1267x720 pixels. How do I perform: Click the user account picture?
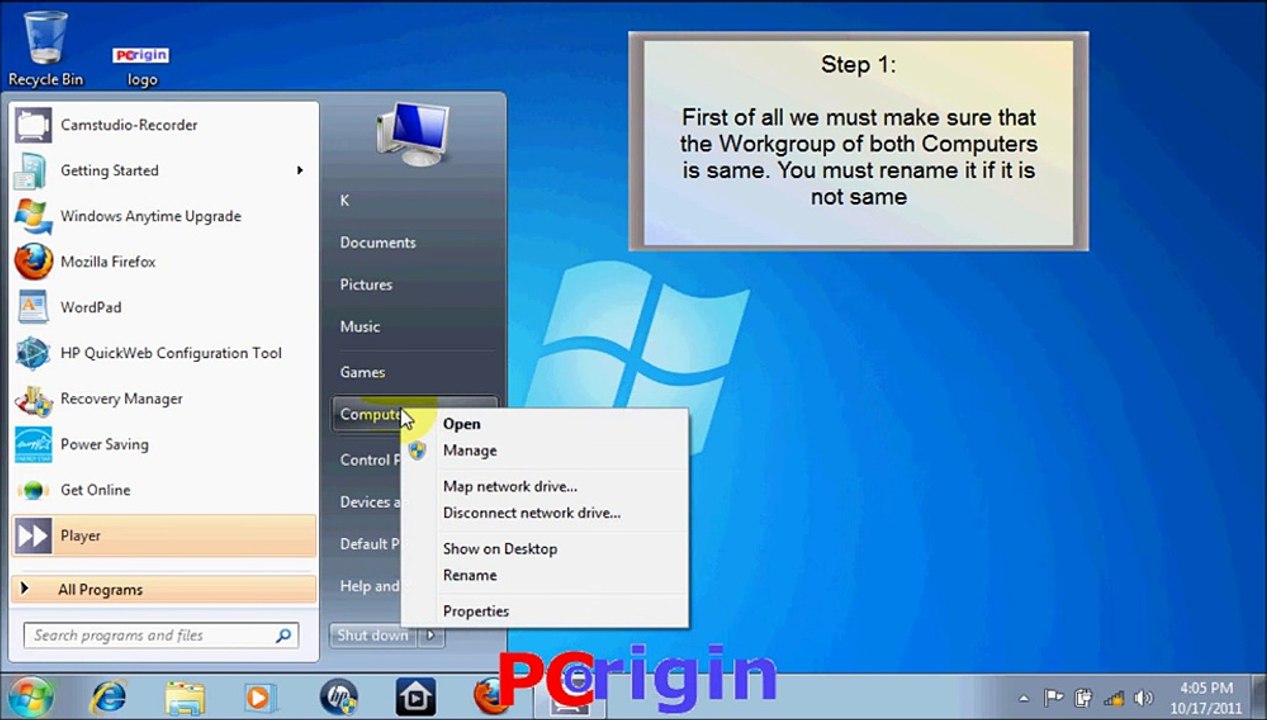412,135
